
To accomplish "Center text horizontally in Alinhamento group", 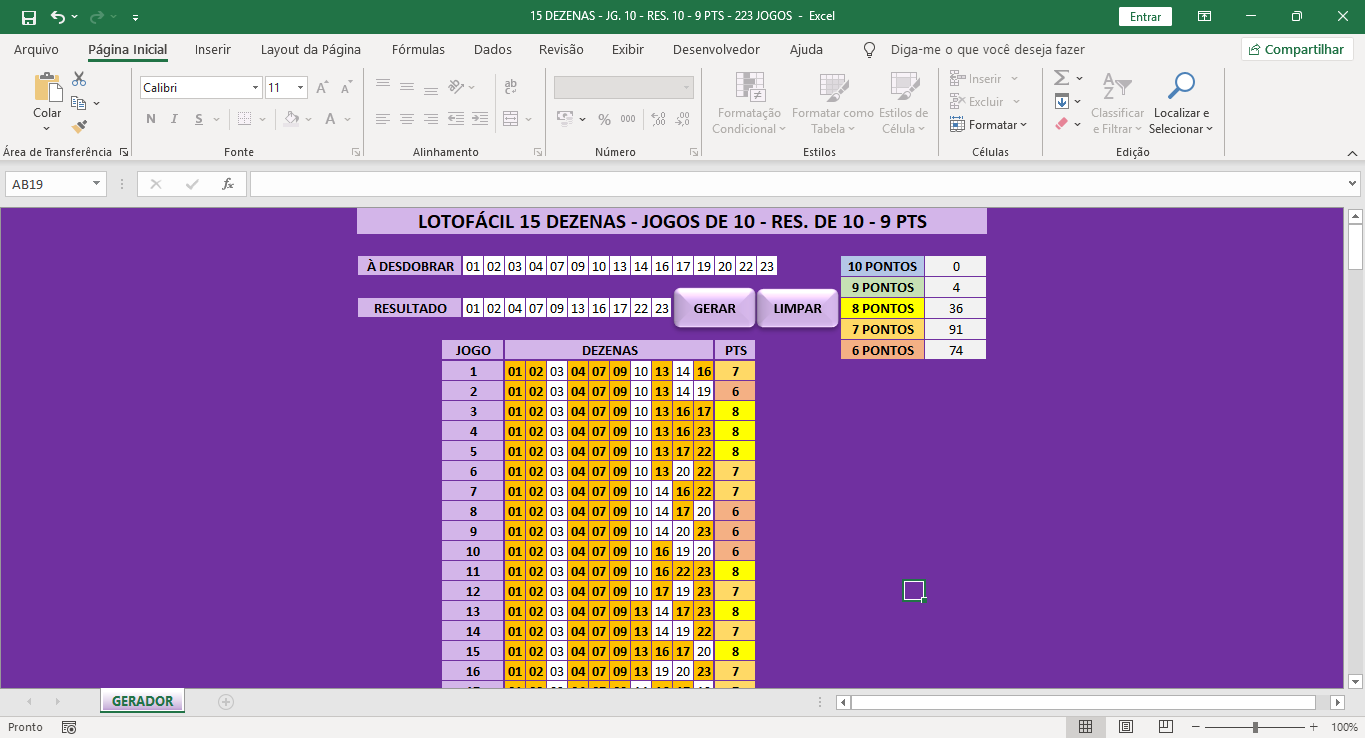I will coord(407,119).
